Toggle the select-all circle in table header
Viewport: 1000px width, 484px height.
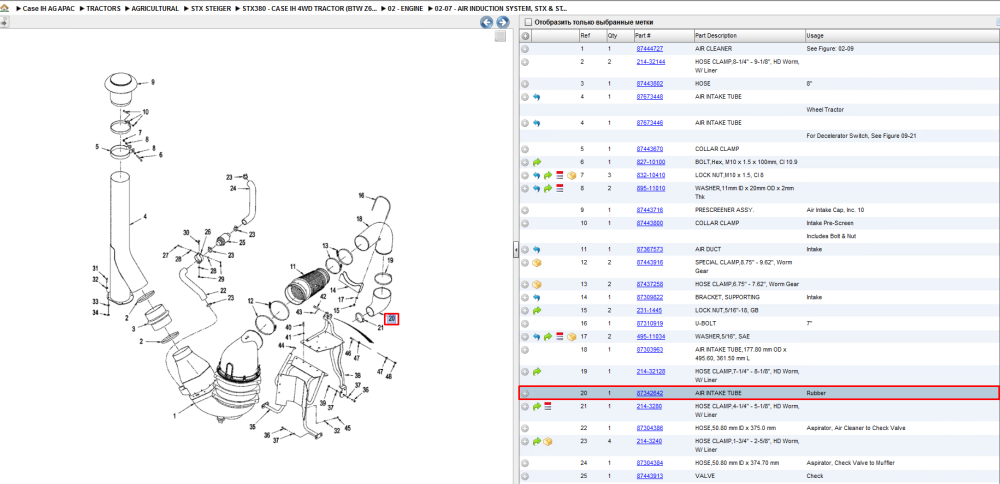coord(526,36)
